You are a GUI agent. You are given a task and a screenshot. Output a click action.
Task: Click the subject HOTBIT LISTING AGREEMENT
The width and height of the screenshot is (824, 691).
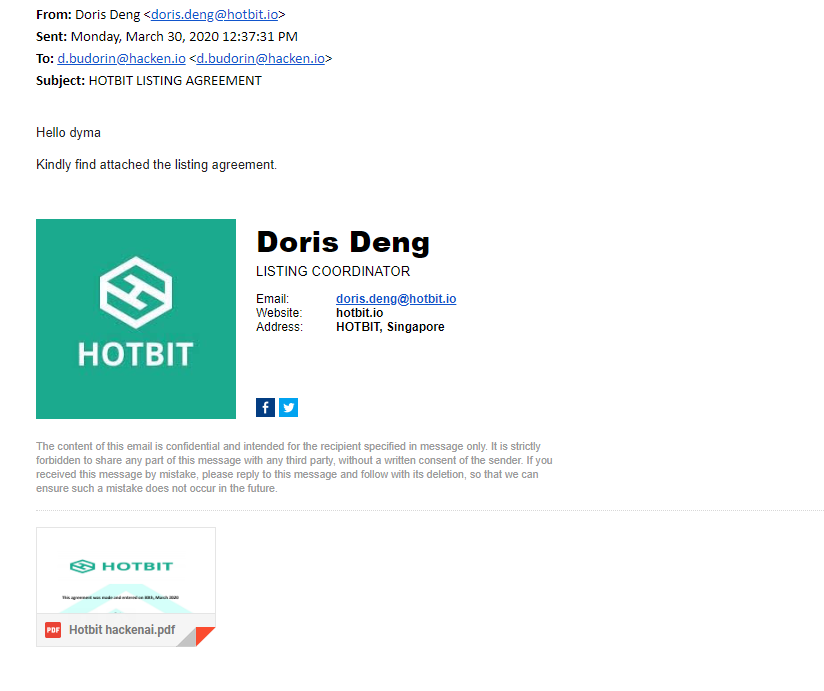click(175, 80)
